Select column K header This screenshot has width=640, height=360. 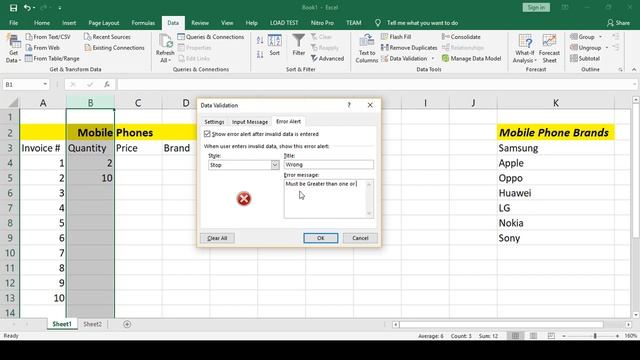tap(556, 103)
